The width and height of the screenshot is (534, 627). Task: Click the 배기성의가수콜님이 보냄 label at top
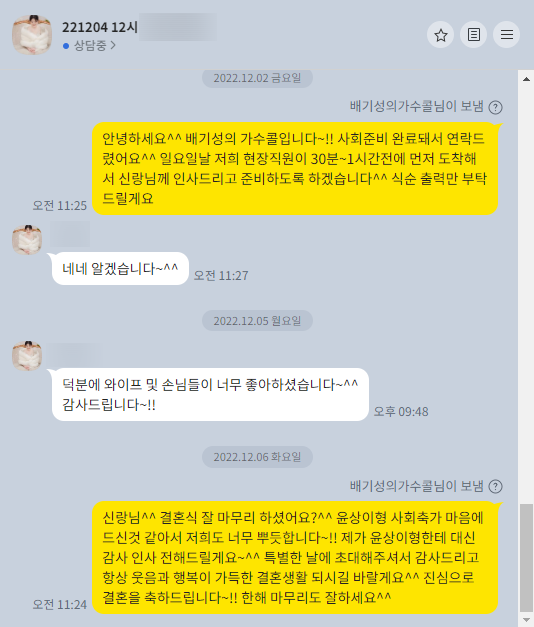click(416, 106)
